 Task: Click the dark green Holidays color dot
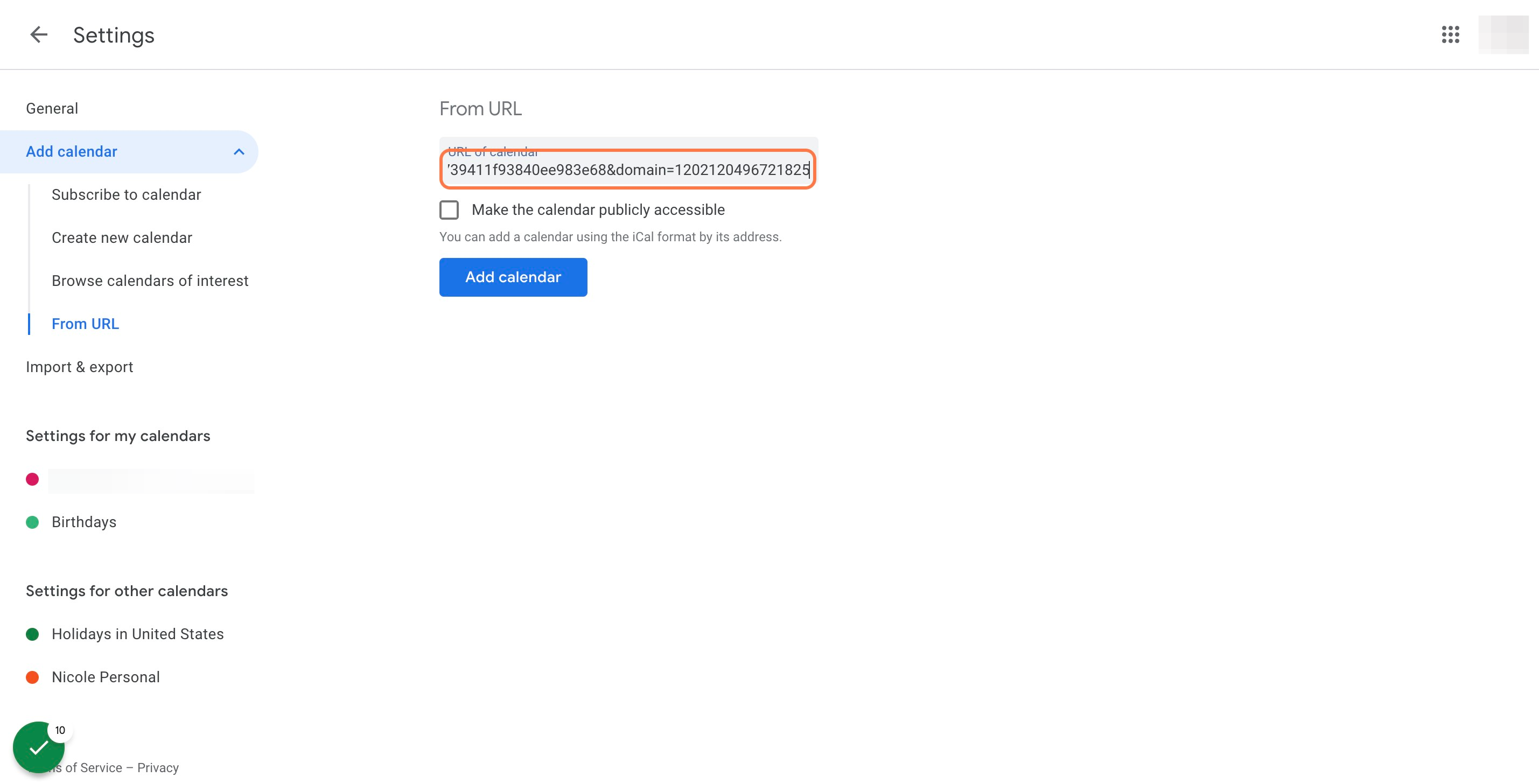(x=32, y=634)
